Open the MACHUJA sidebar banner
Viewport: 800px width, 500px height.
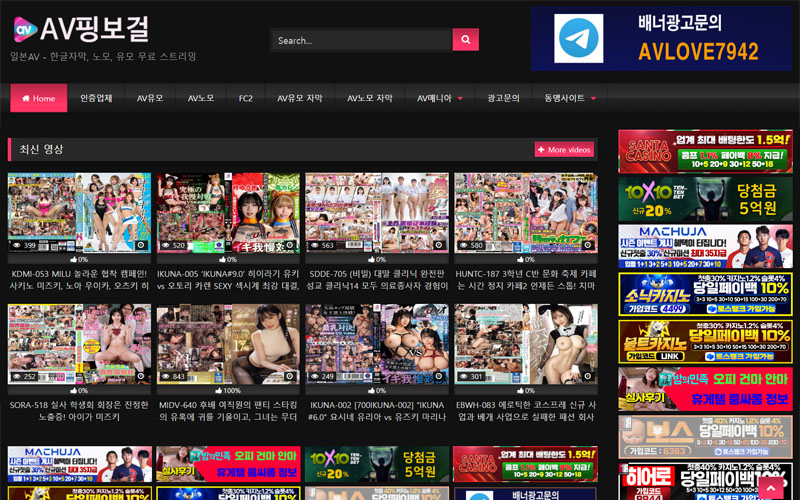(x=705, y=246)
